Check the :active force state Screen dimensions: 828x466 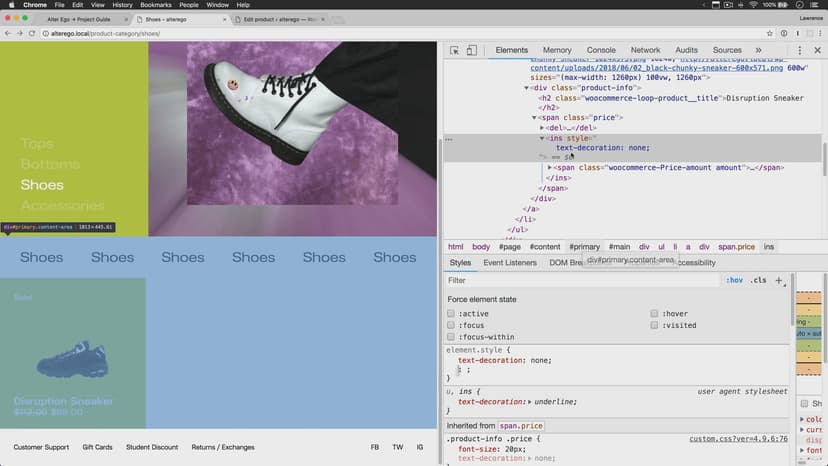(x=451, y=313)
